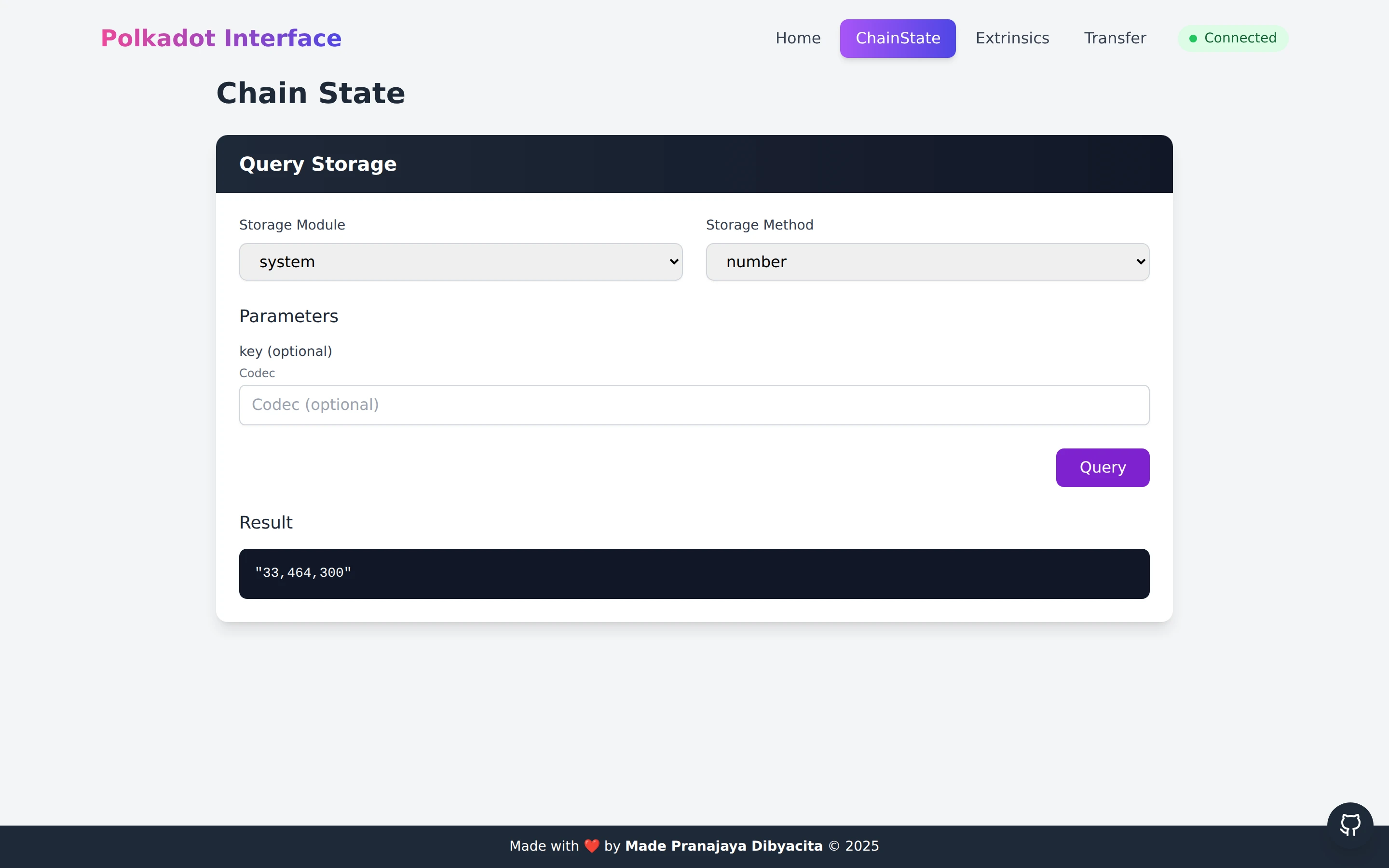
Task: Click the Parameters section label
Action: point(289,316)
